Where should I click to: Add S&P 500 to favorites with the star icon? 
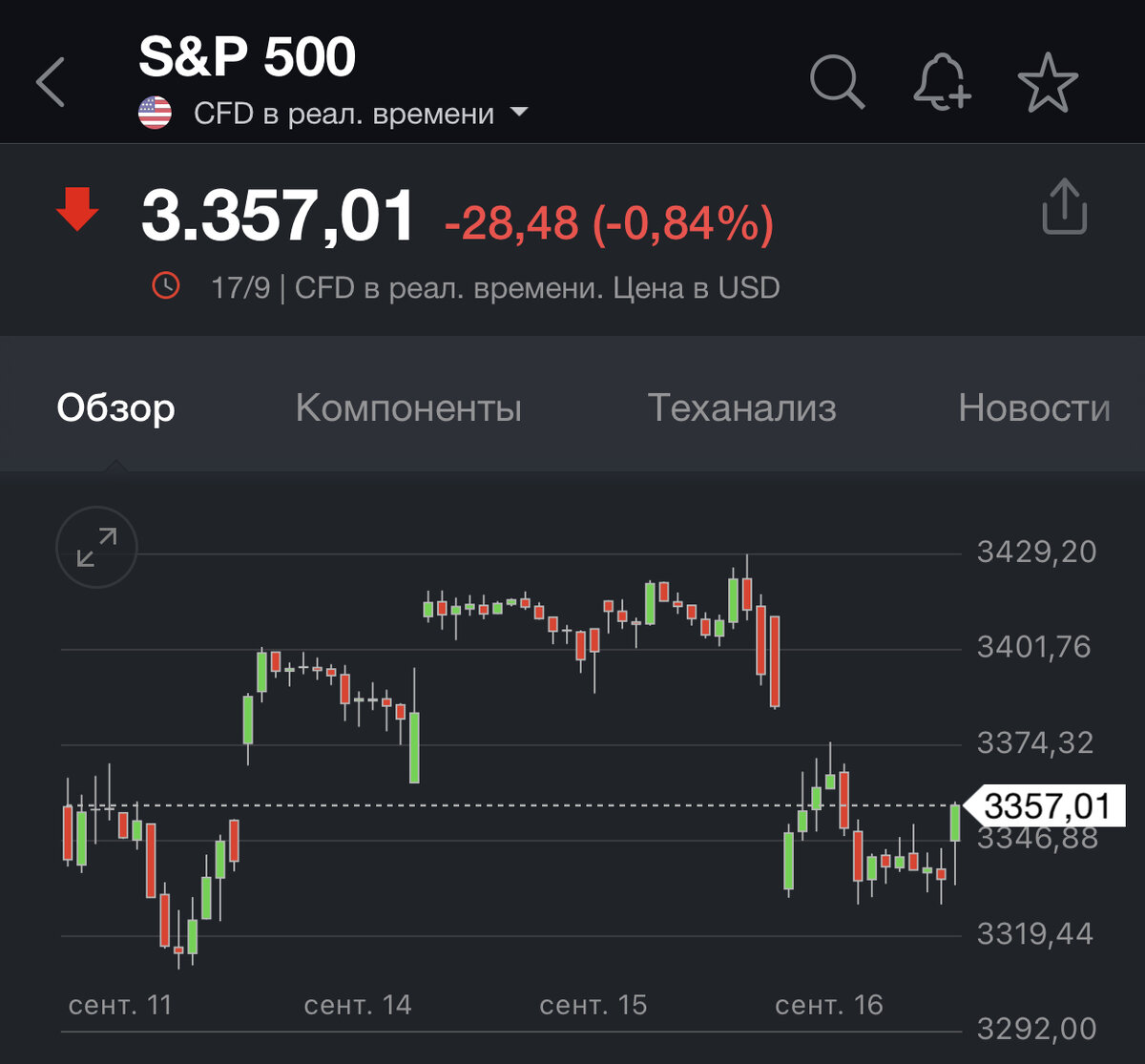coord(1048,83)
